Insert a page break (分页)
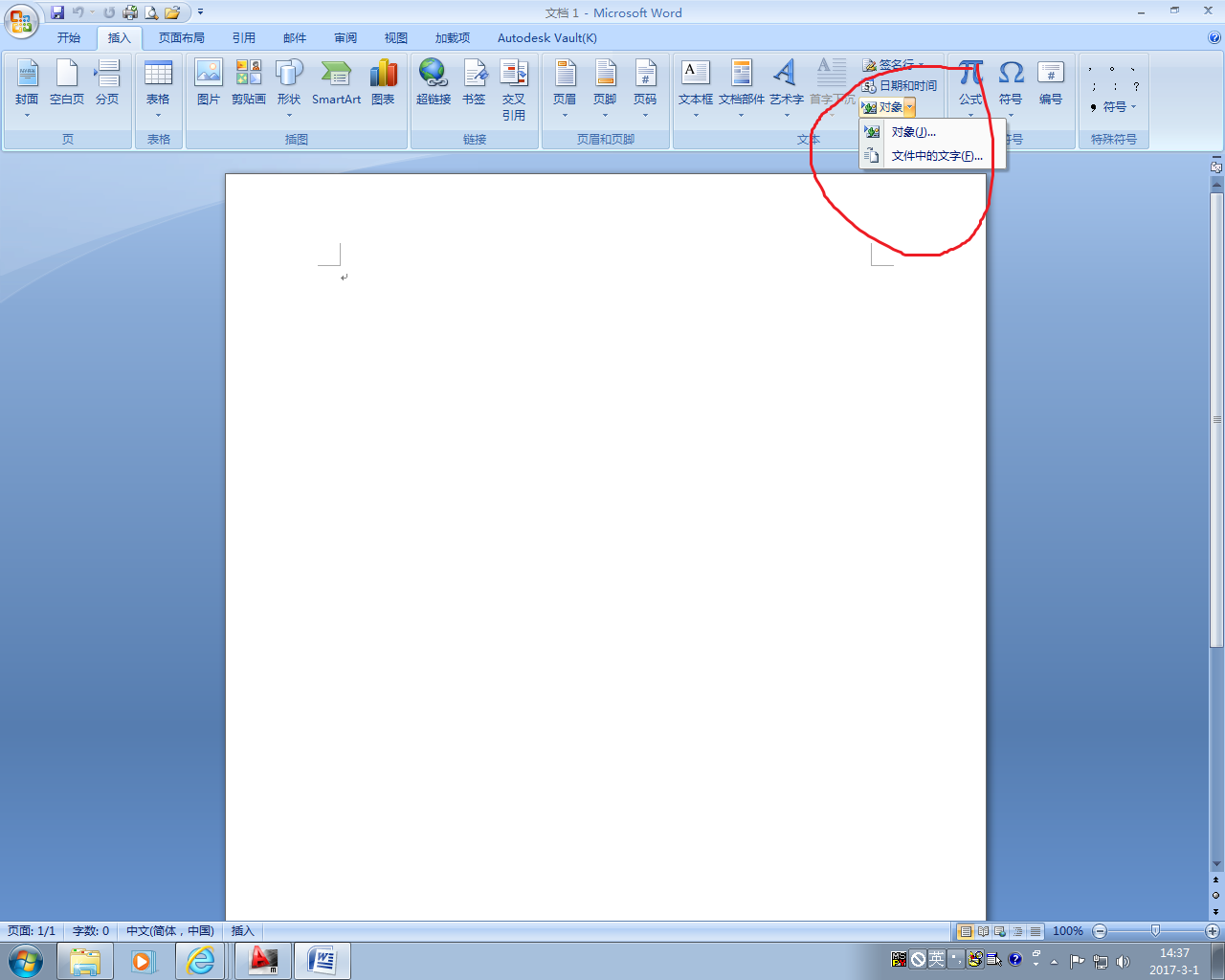Screen dimensions: 1225x980 107,82
